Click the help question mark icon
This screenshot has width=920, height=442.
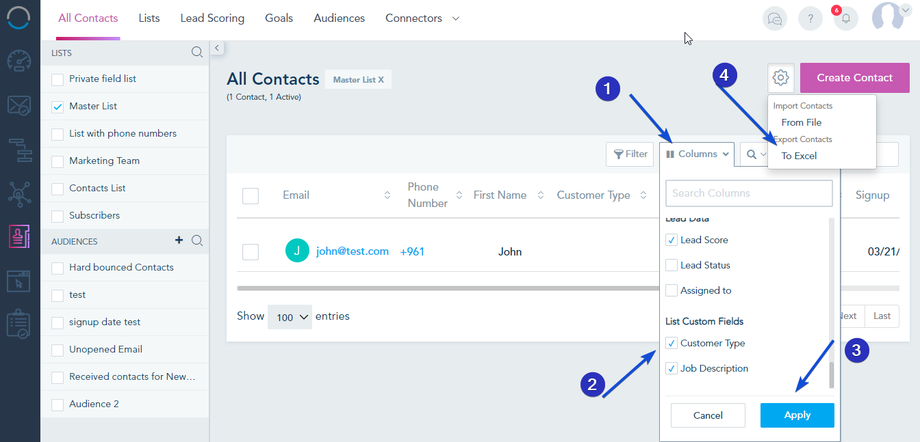[x=810, y=18]
